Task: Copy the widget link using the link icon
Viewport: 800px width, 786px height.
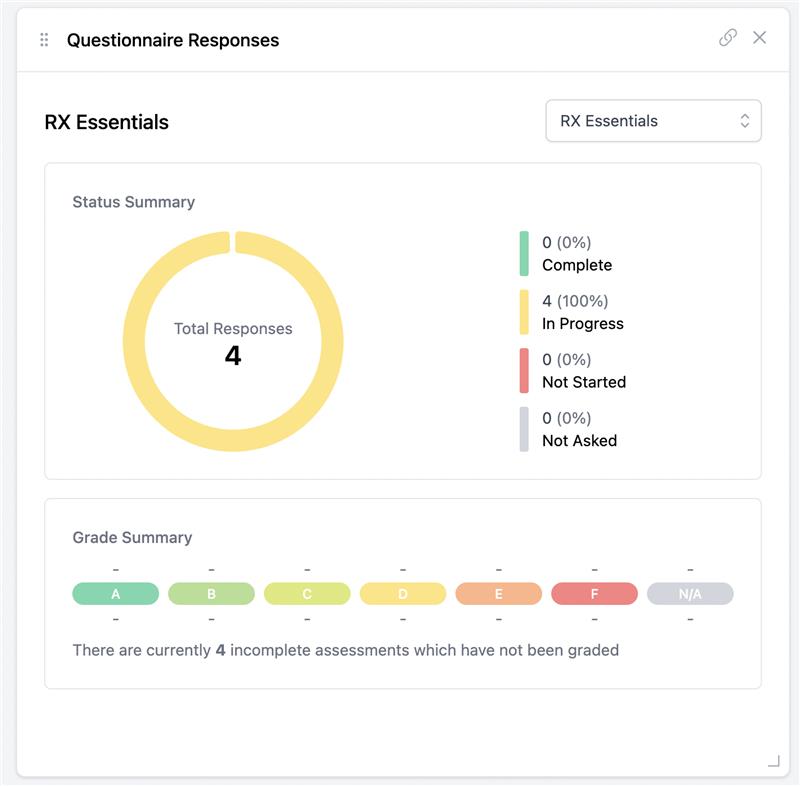Action: [x=728, y=38]
